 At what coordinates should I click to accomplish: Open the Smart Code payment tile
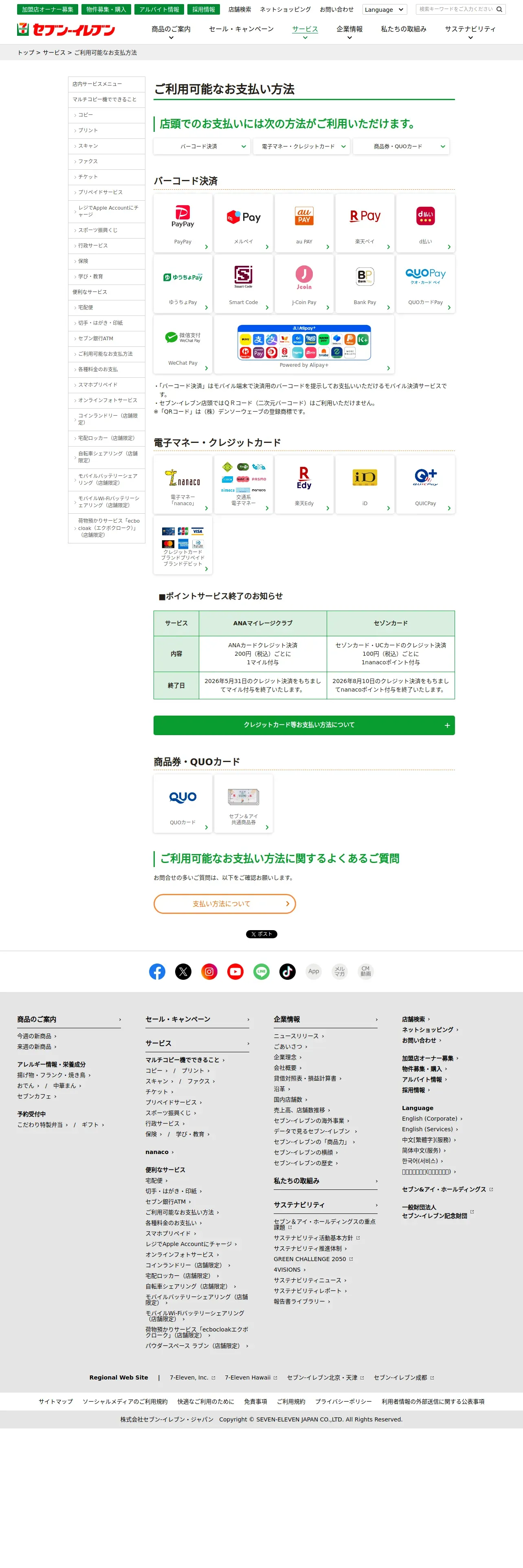[x=244, y=284]
